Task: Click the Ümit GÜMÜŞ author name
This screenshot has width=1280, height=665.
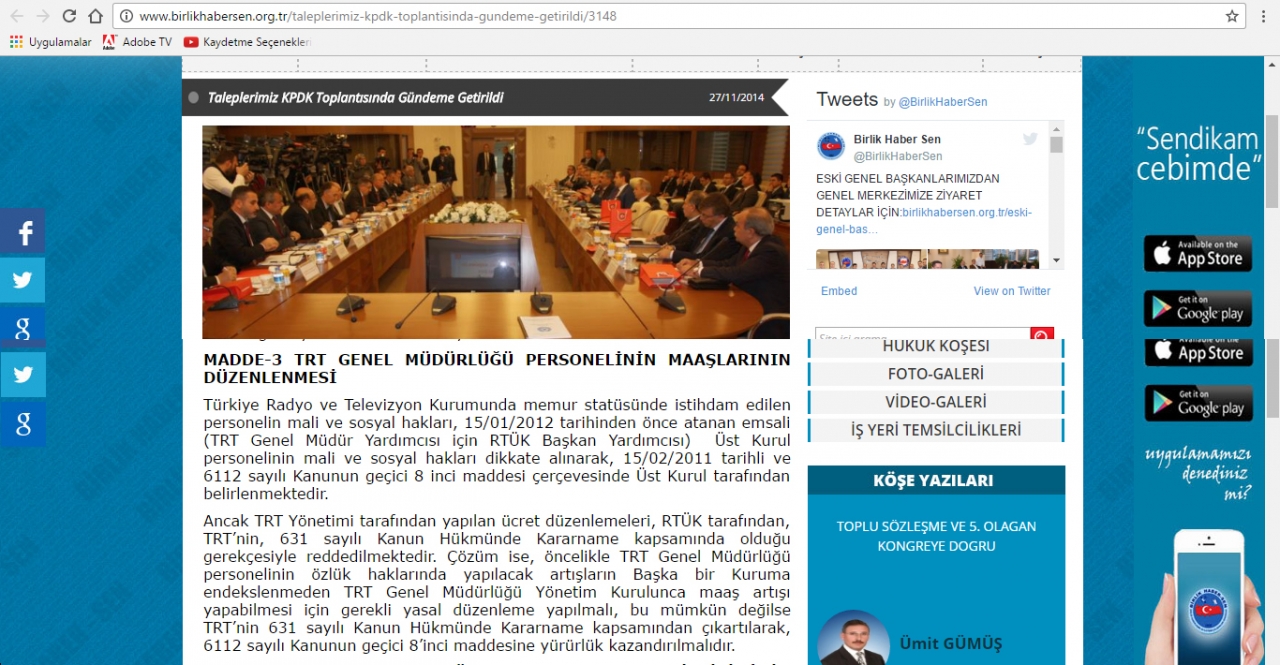Action: (x=950, y=643)
